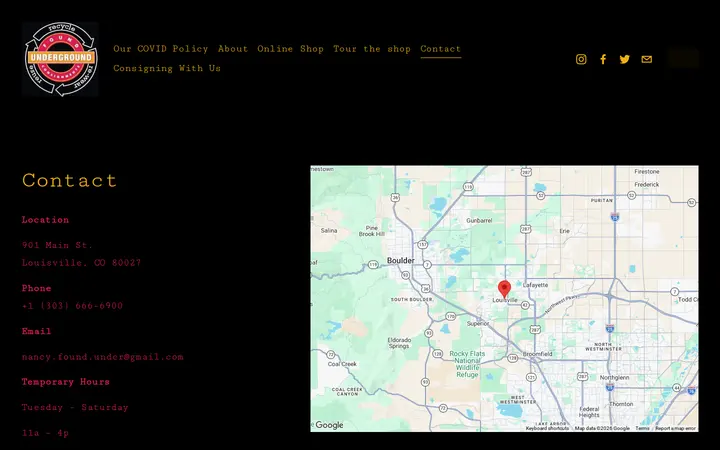Click Report a map error link
The width and height of the screenshot is (720, 450).
click(675, 428)
